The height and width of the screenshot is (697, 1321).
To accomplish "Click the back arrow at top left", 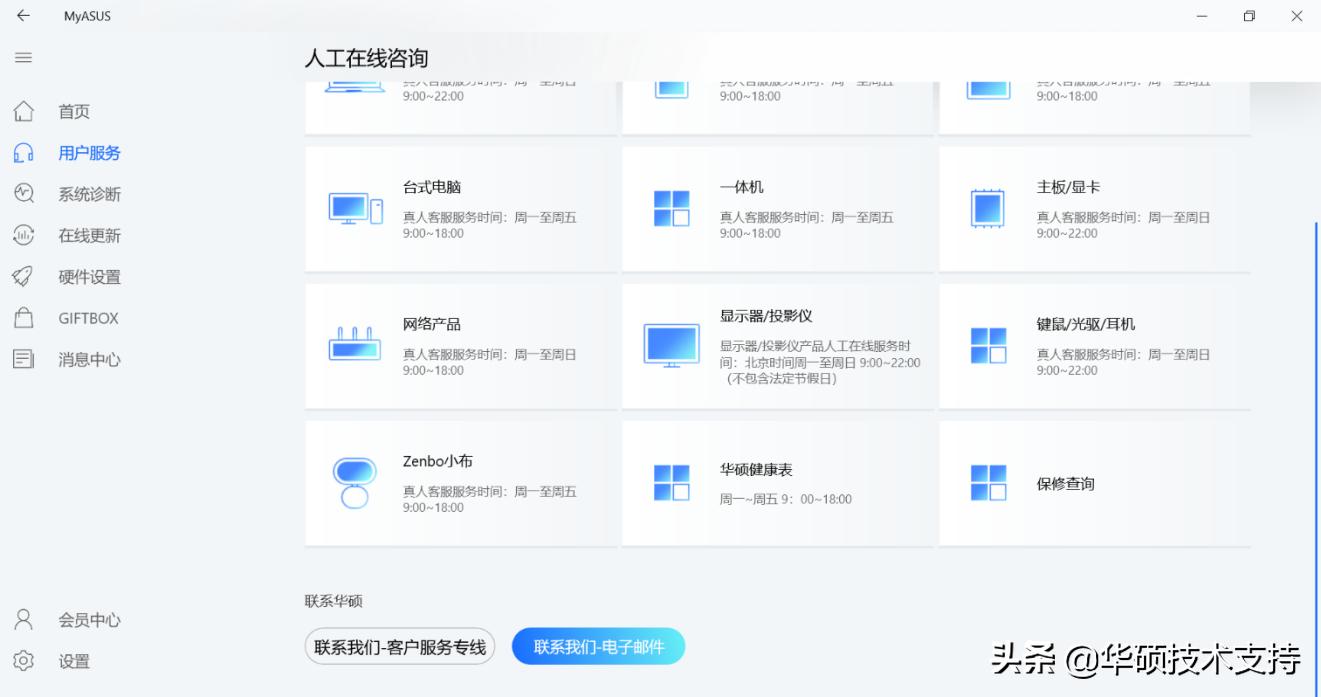I will point(22,15).
